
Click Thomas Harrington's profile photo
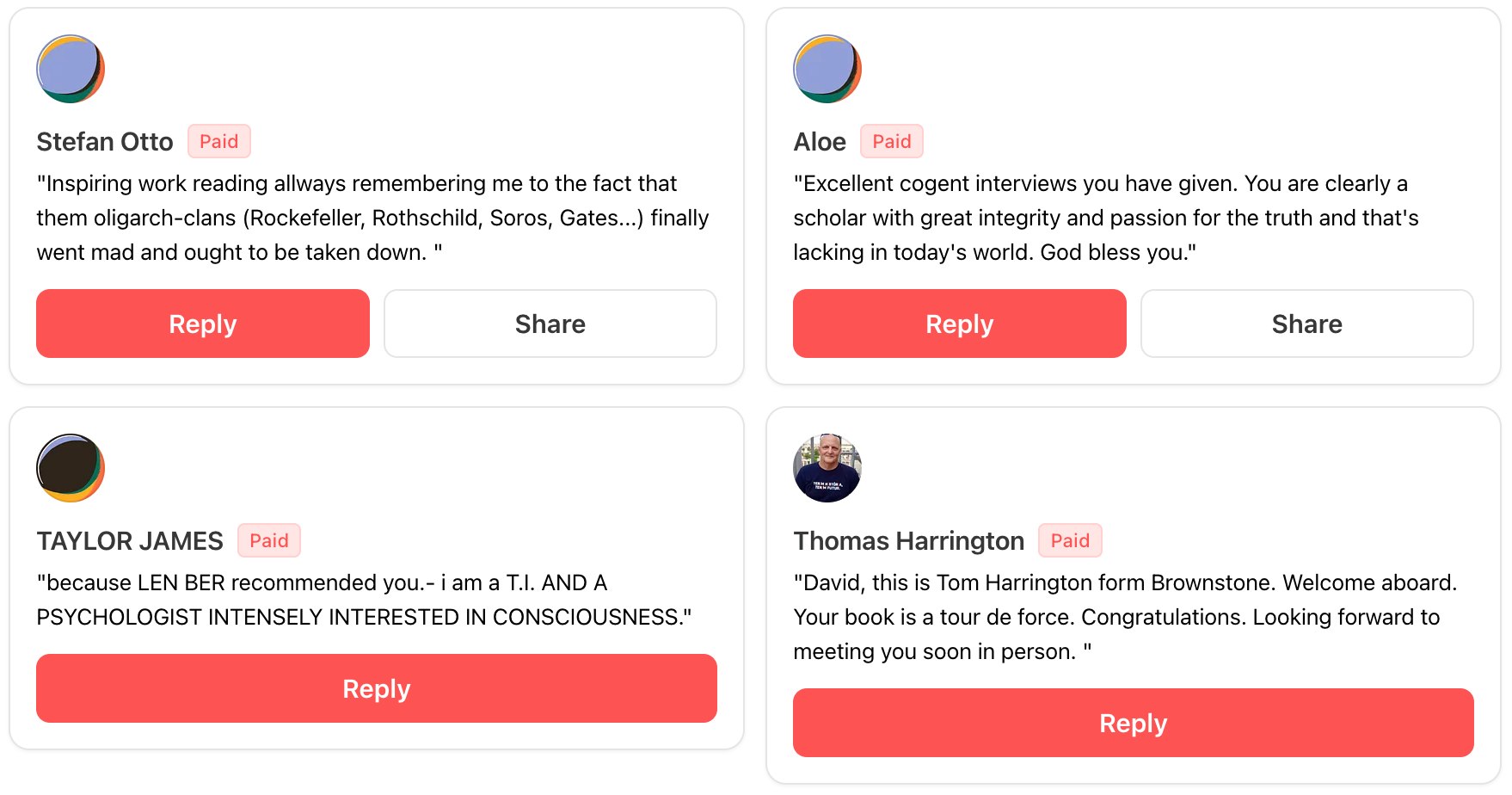(827, 468)
